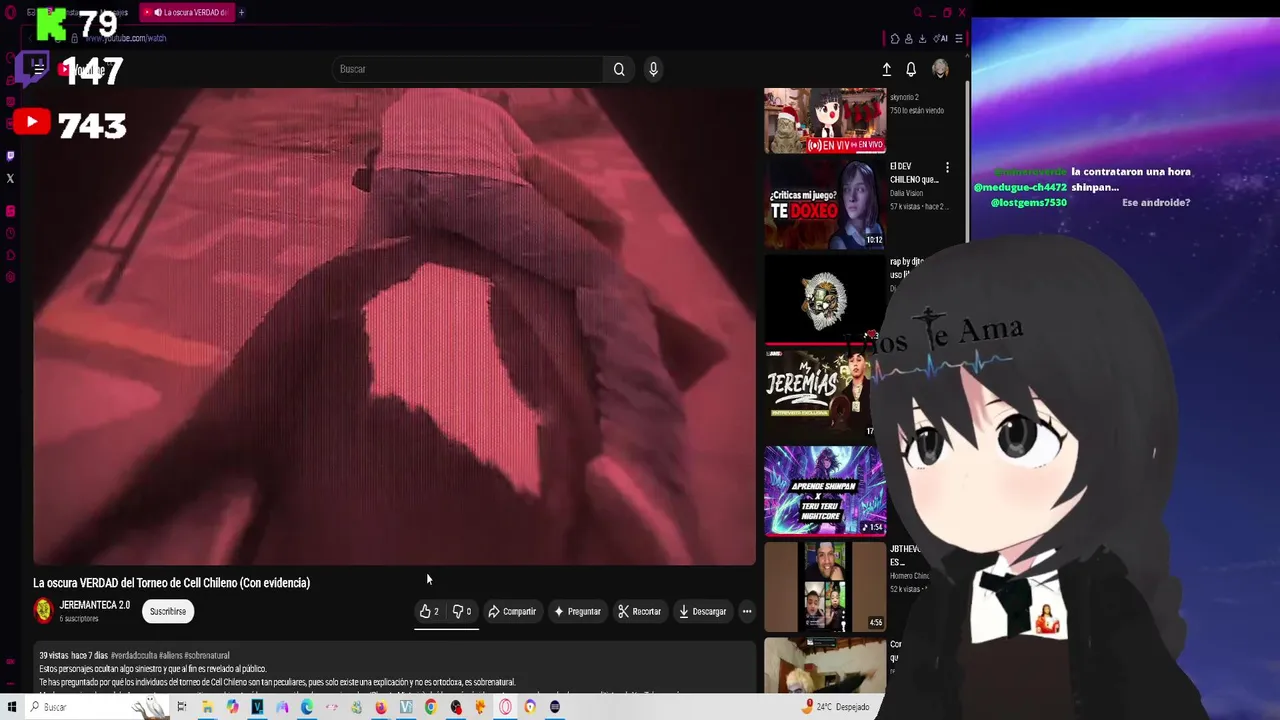The image size is (1280, 720).
Task: Start voice search with the microphone icon
Action: [x=653, y=69]
